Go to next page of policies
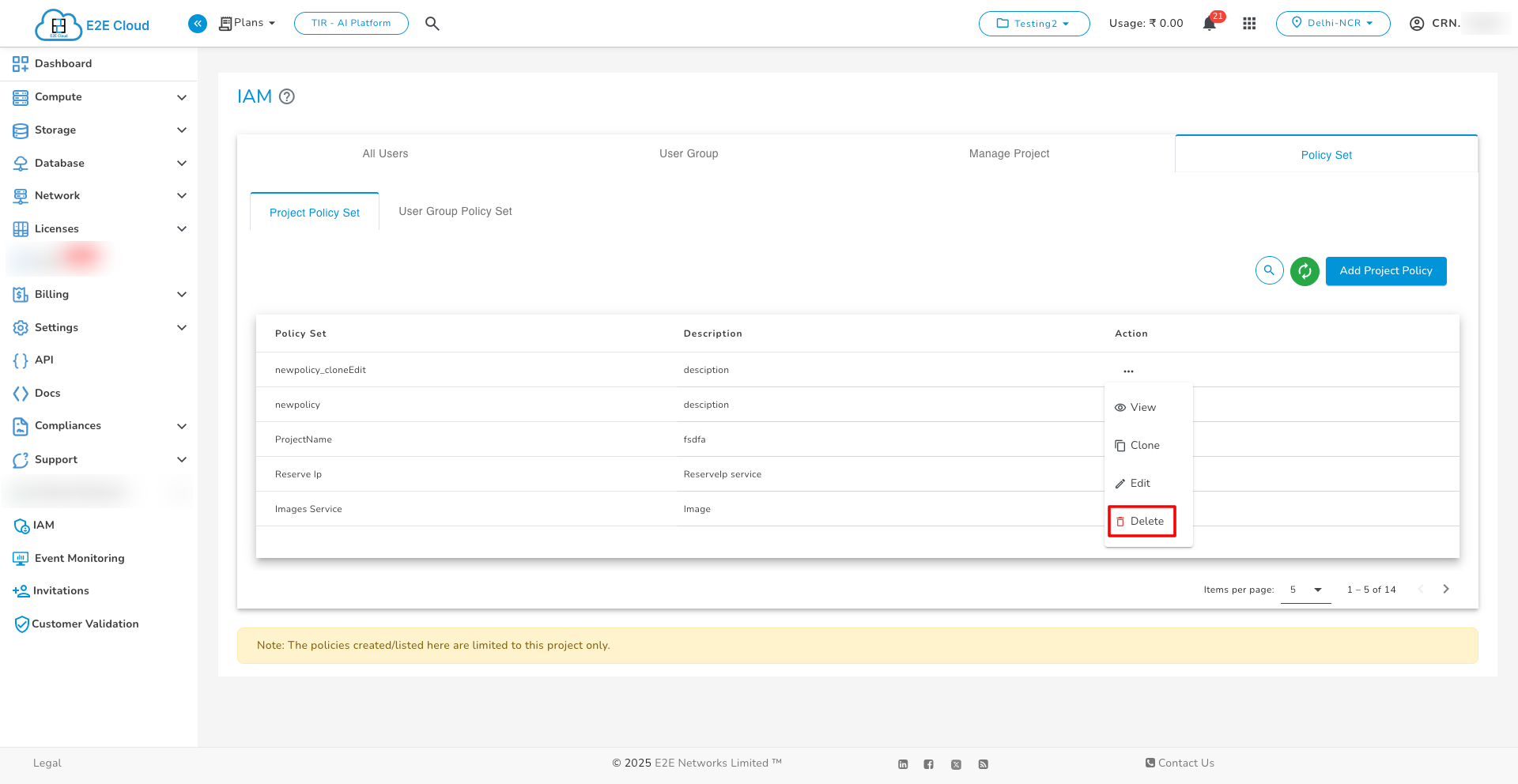 click(1446, 590)
